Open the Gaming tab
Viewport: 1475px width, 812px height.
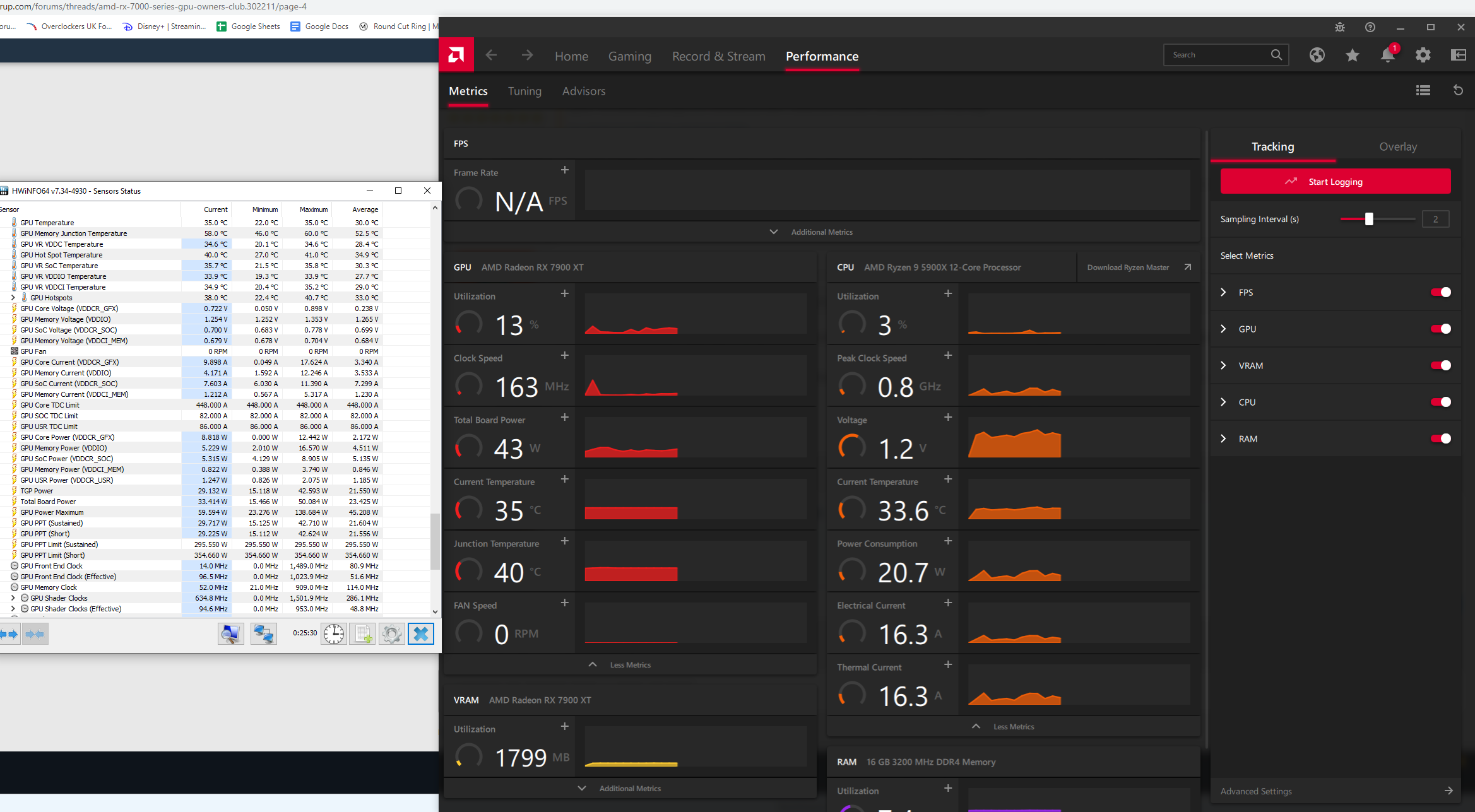pyautogui.click(x=629, y=56)
